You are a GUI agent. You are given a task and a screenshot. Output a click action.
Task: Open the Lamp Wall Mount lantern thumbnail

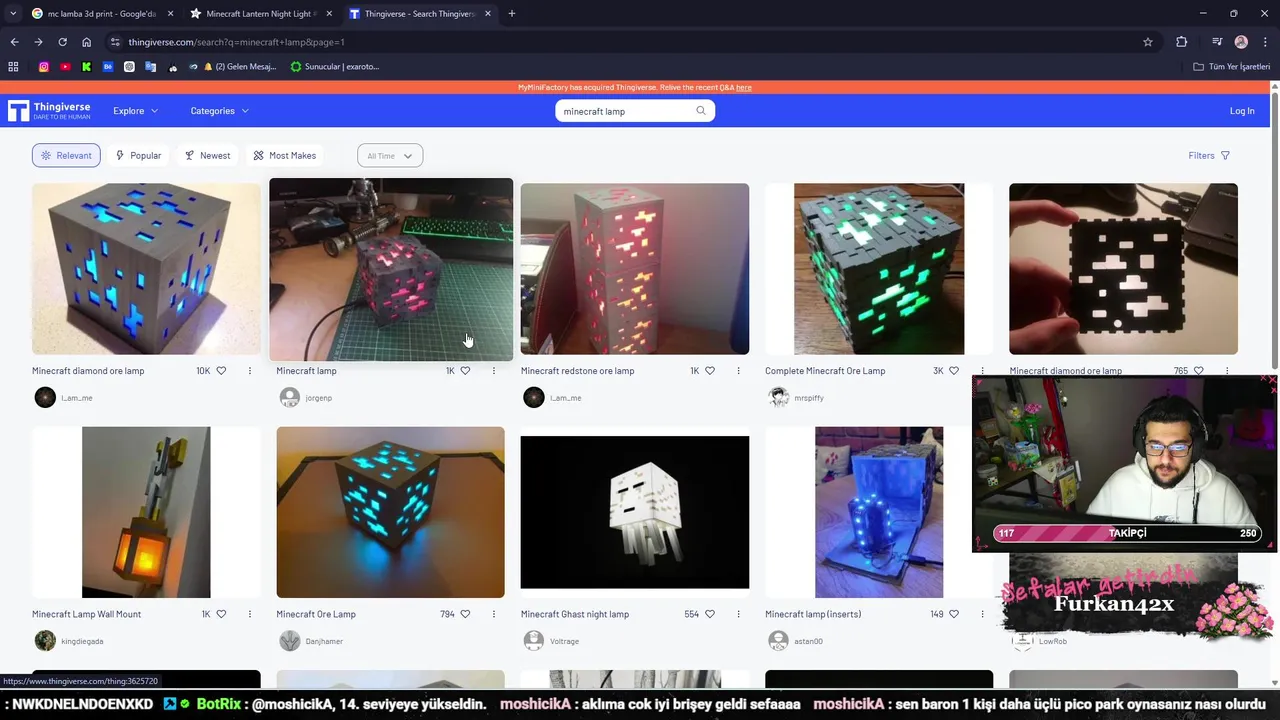[146, 512]
